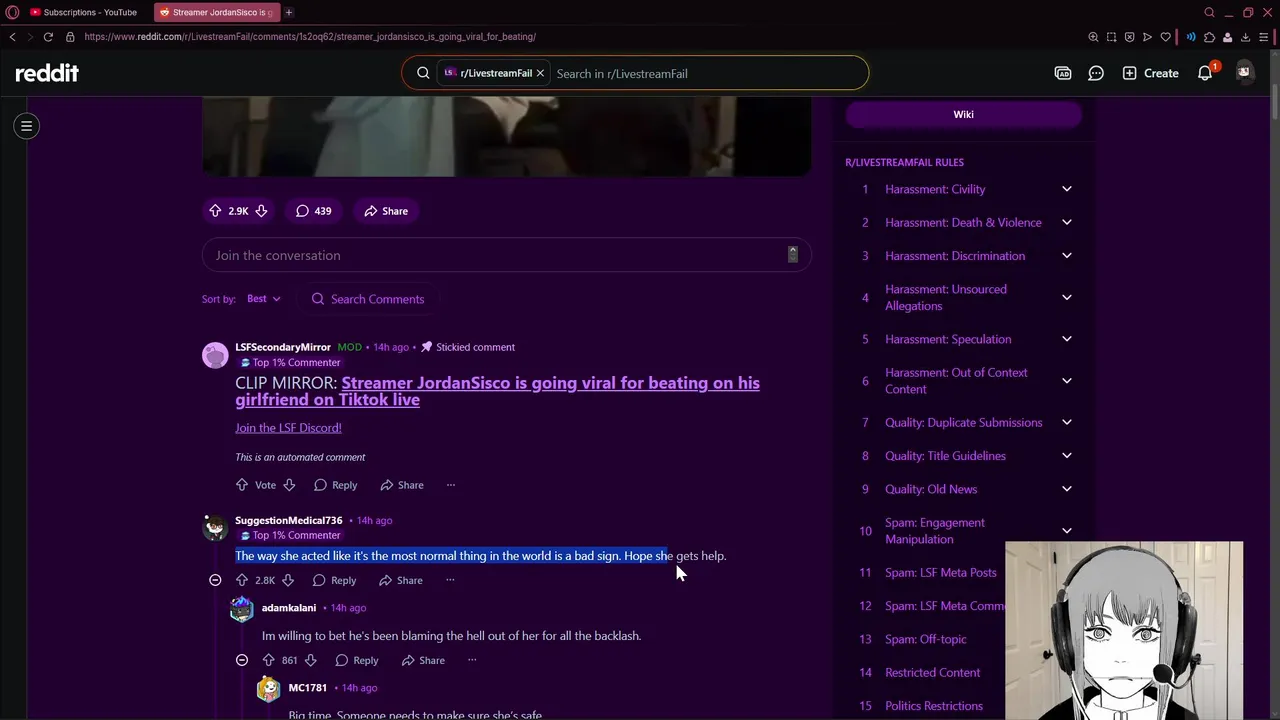Reply to the LSFSecondaryMirror comment
This screenshot has width=1280, height=720.
(x=335, y=485)
